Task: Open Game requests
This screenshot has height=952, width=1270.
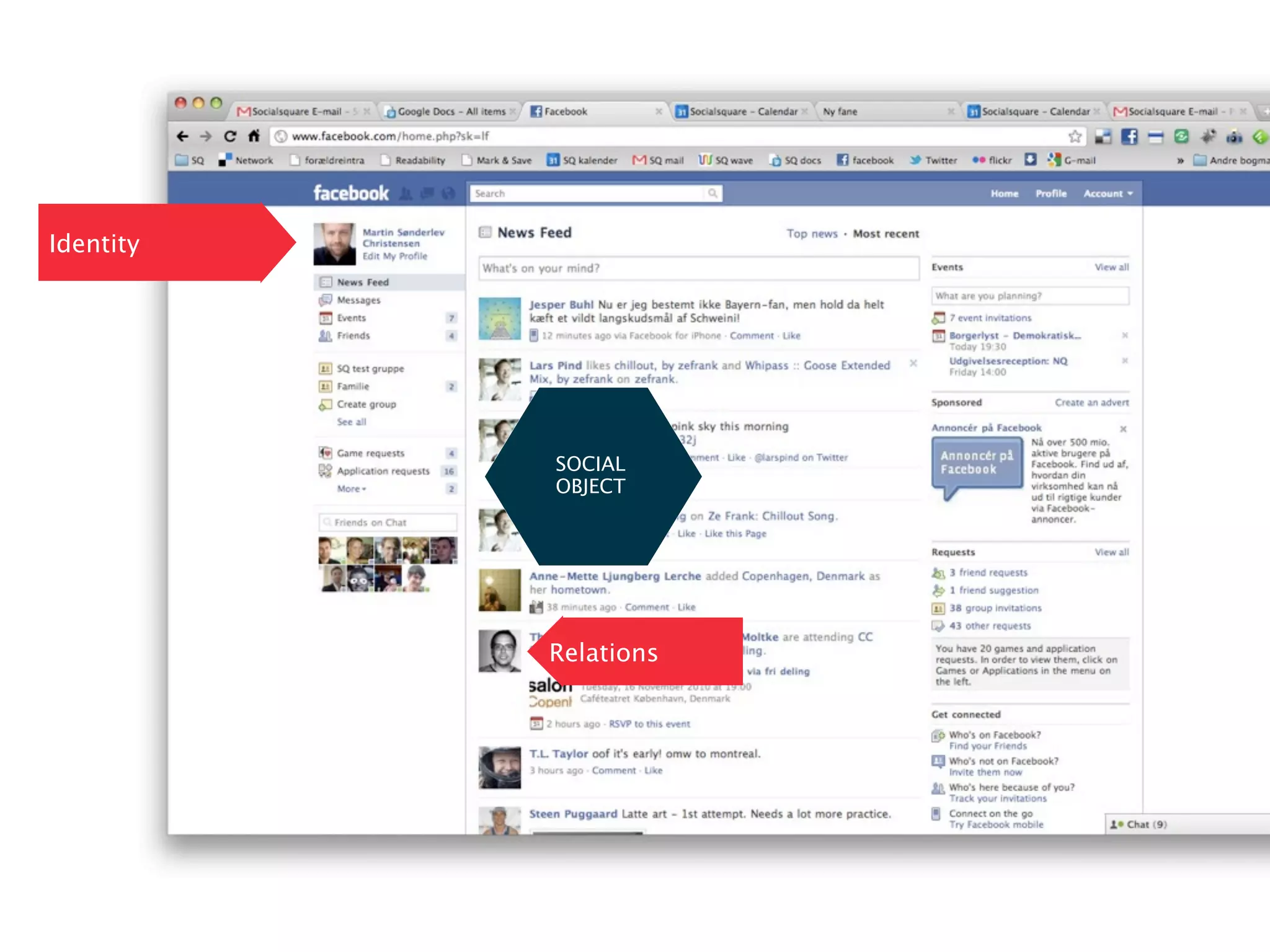Action: click(x=370, y=454)
